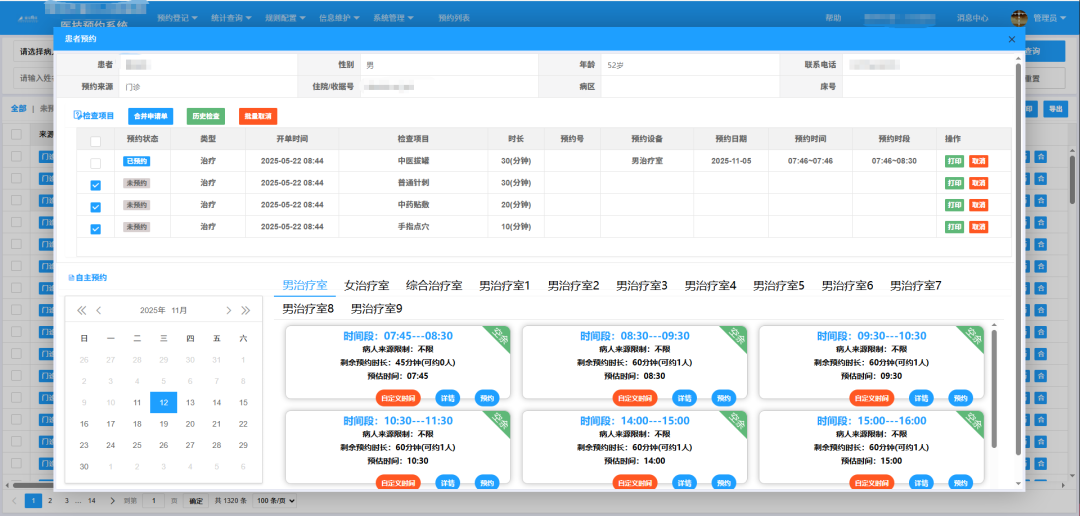Click 预约 in the 10:30---11:30 slot card
1080x516 pixels.
click(486, 484)
